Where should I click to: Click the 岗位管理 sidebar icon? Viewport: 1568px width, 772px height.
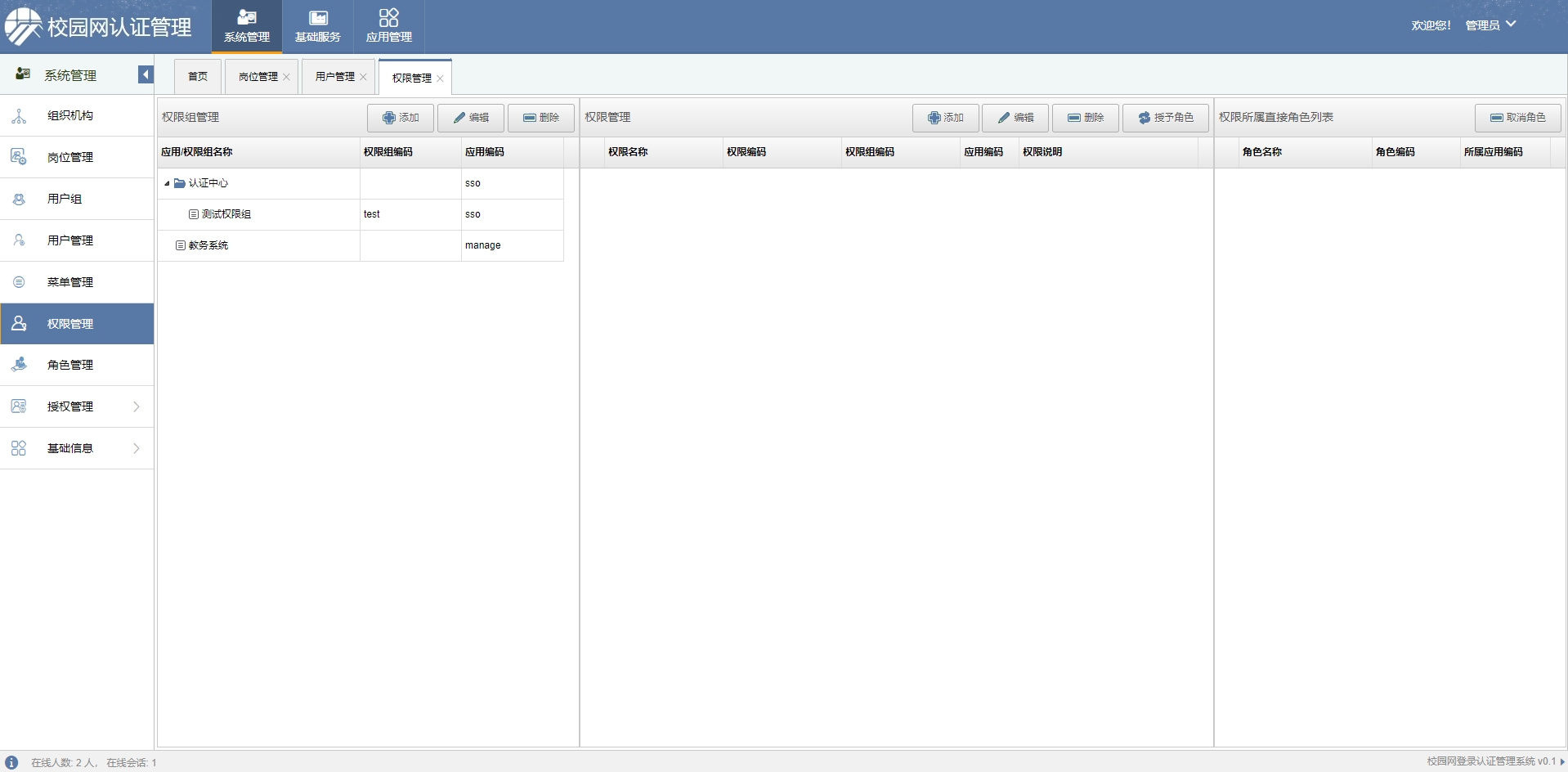click(x=19, y=157)
